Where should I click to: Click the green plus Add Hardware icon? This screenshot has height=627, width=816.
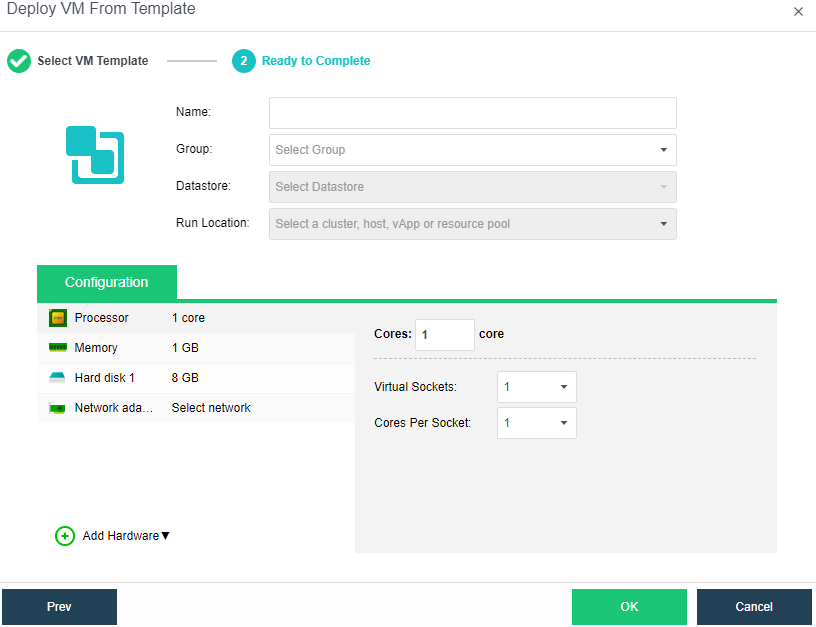tap(65, 536)
